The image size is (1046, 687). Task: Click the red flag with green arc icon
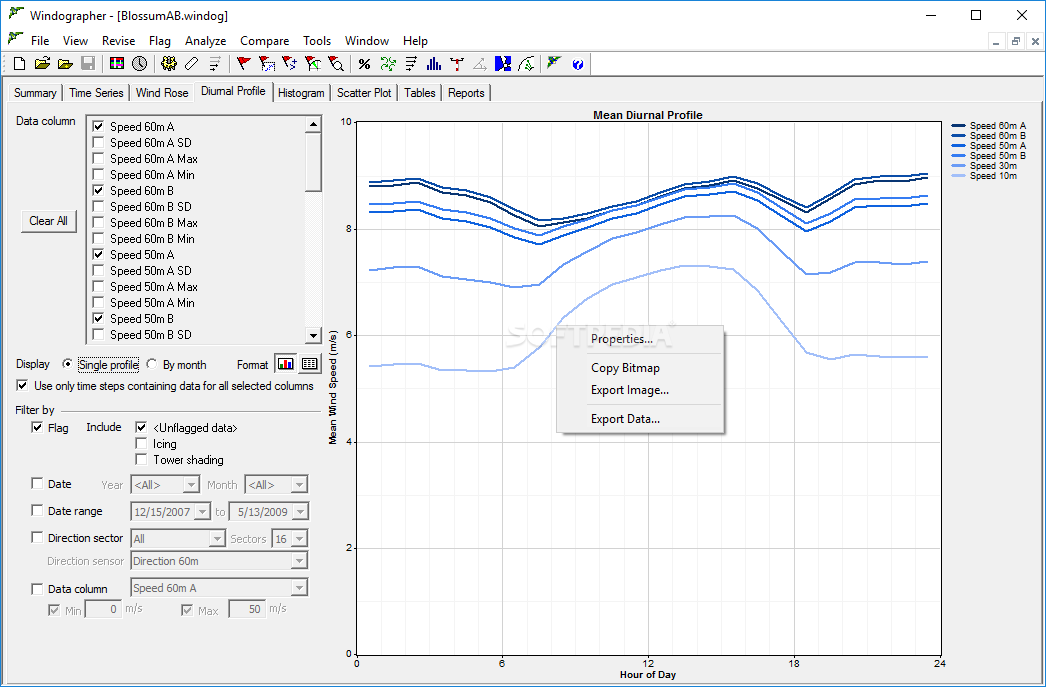coord(313,64)
